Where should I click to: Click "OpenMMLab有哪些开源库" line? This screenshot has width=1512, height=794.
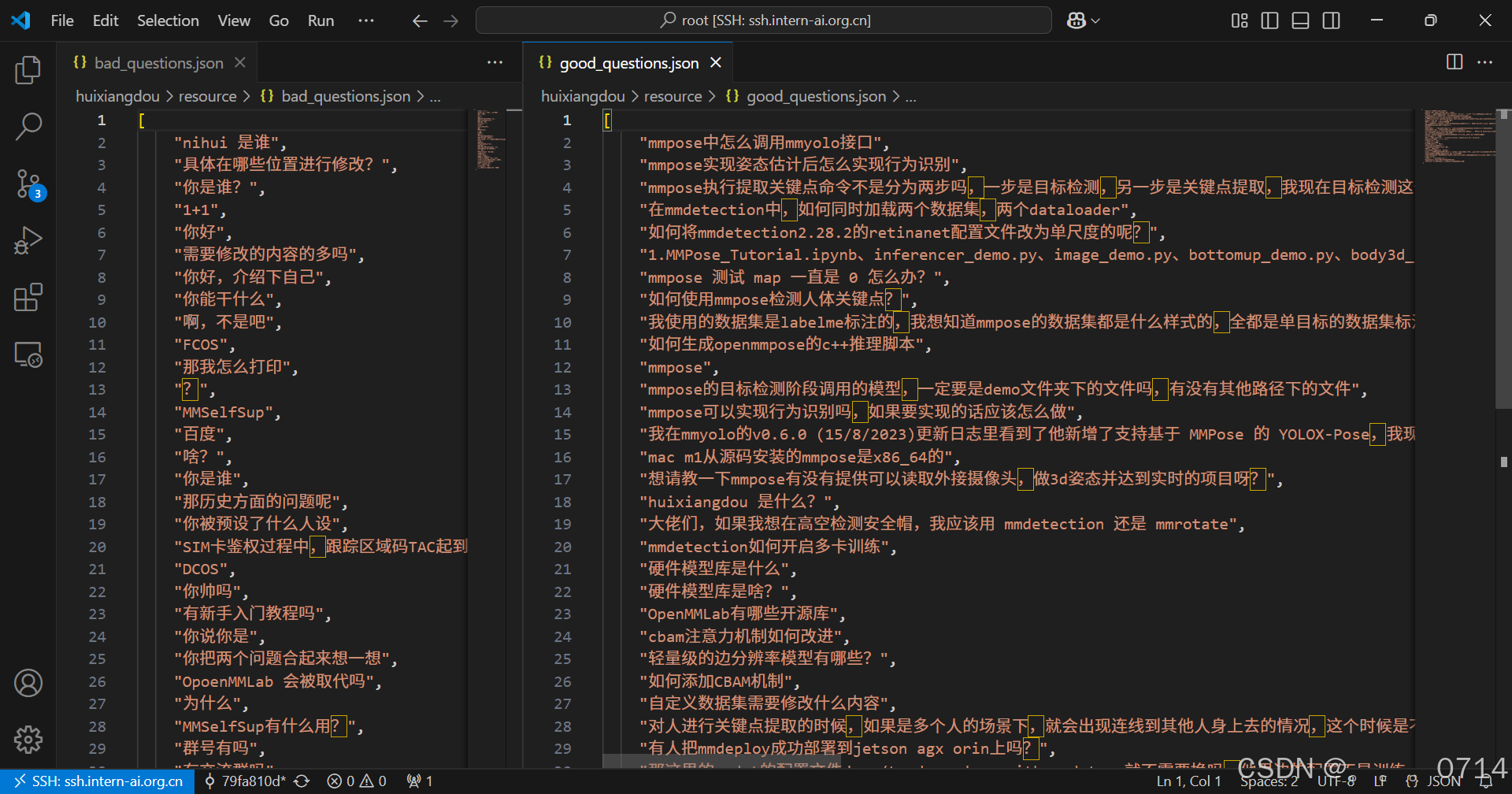coord(743,614)
